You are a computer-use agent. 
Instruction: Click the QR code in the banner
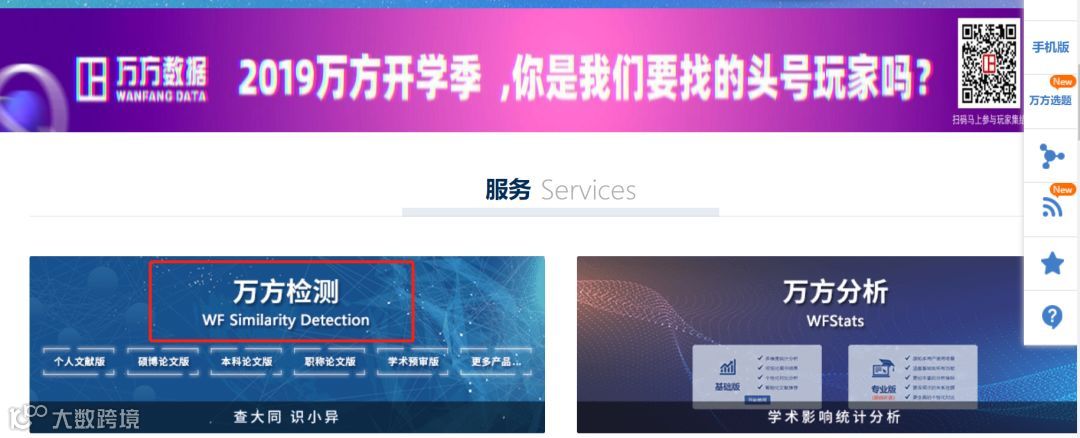pyautogui.click(x=989, y=65)
